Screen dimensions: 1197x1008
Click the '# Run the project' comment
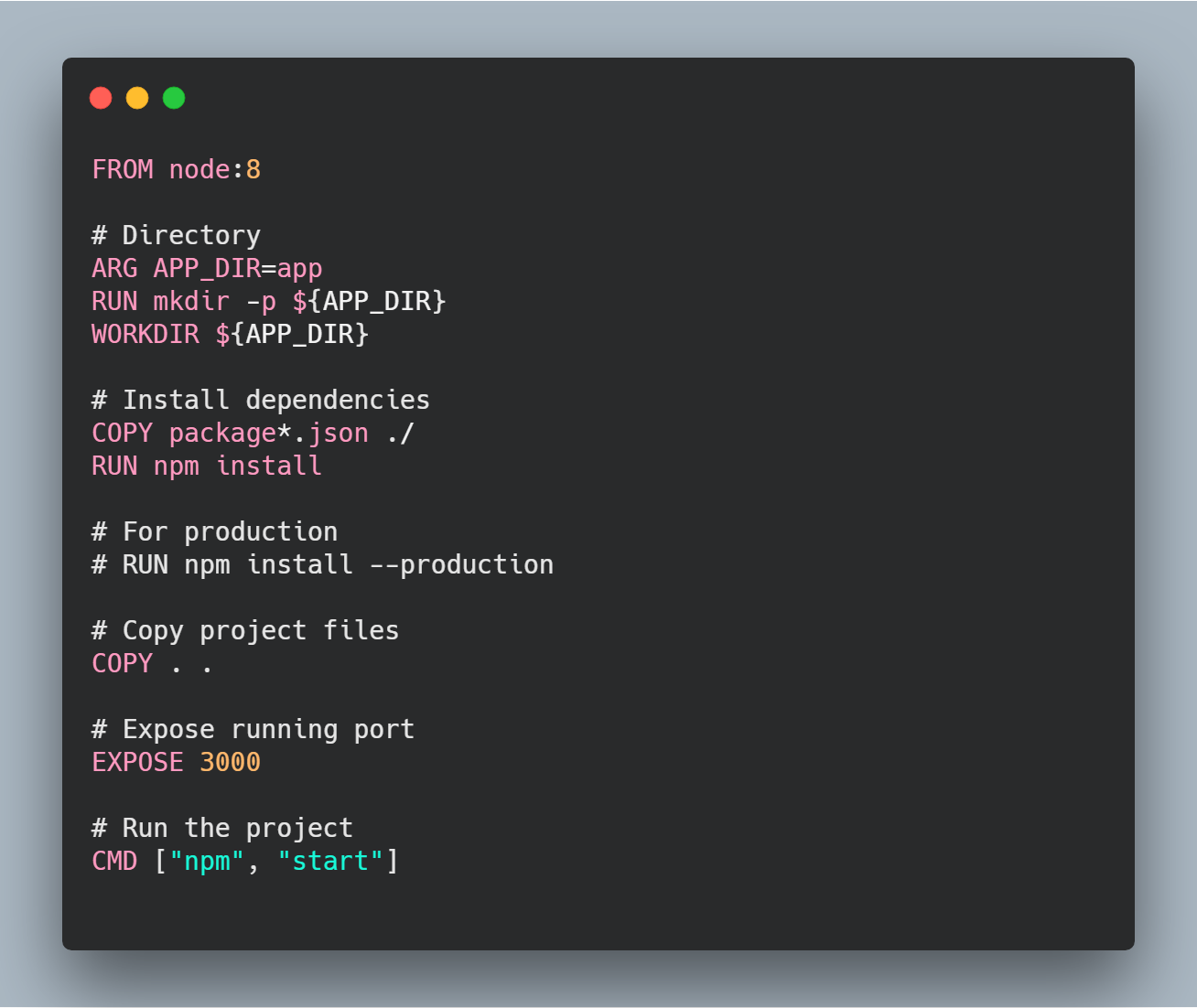(222, 828)
